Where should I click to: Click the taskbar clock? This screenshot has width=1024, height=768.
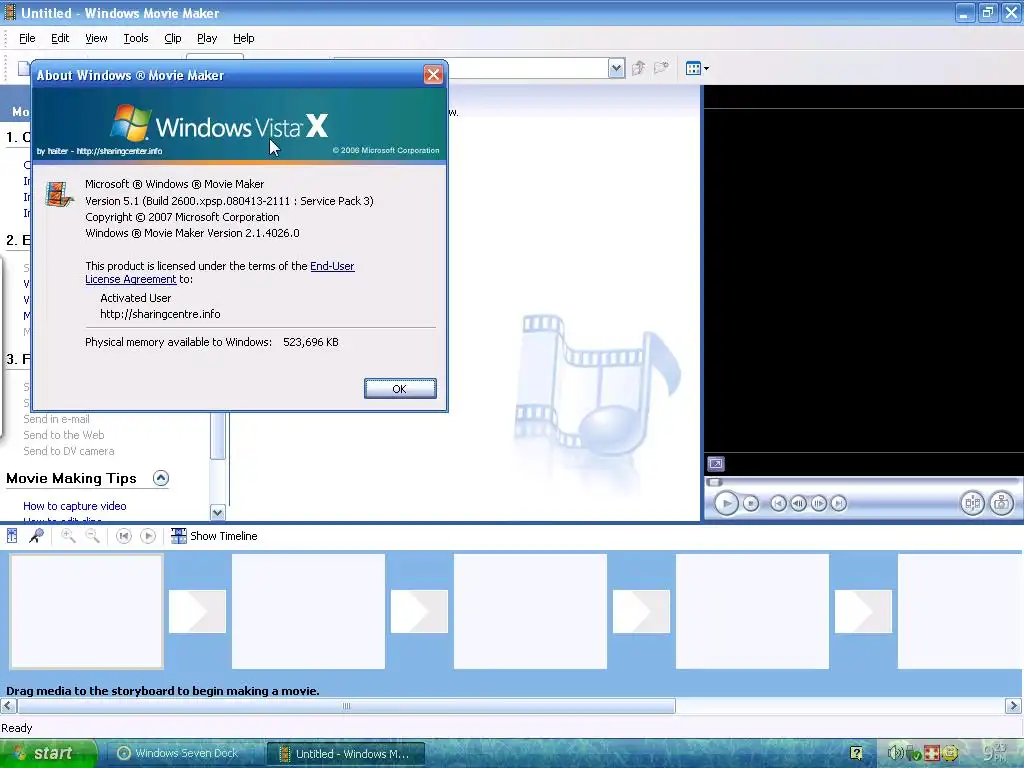pos(997,753)
